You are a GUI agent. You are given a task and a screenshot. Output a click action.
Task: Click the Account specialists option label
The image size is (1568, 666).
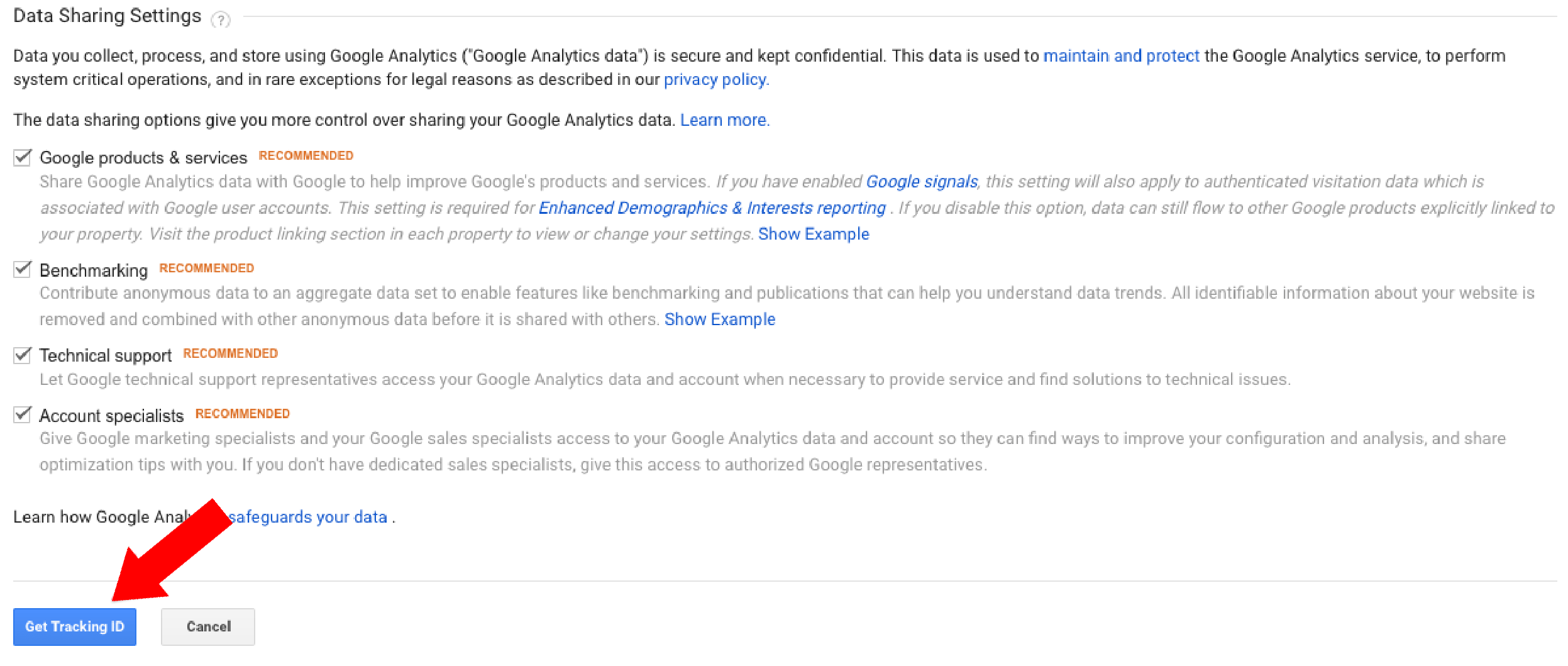(x=111, y=416)
